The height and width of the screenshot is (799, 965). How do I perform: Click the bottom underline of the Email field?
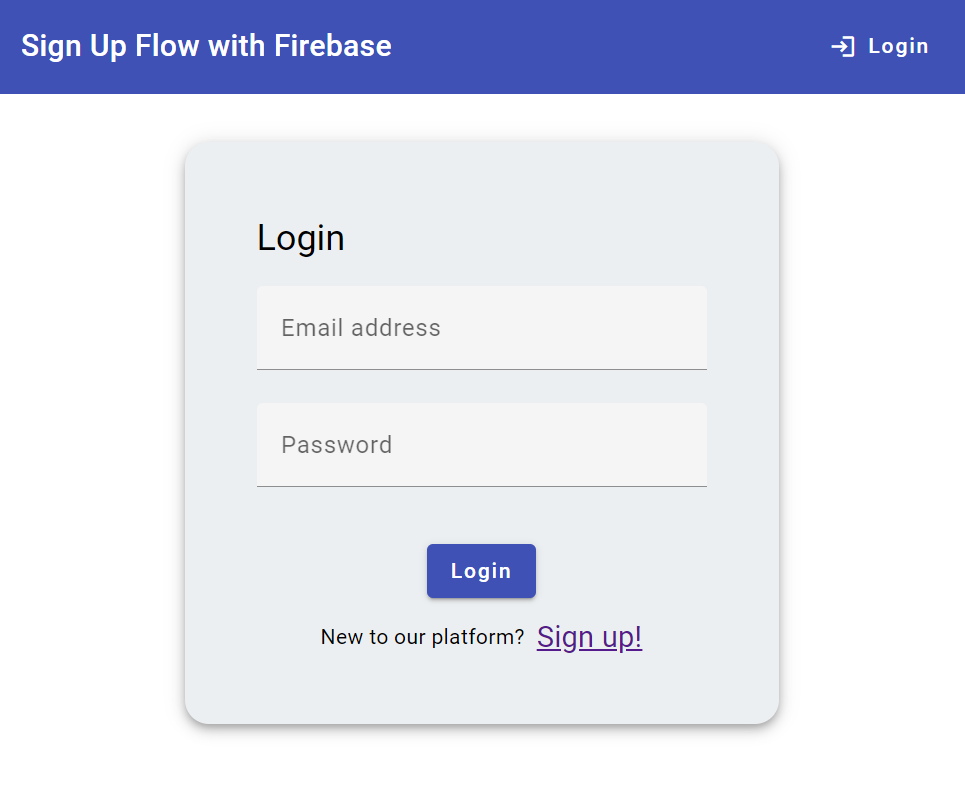(x=481, y=369)
